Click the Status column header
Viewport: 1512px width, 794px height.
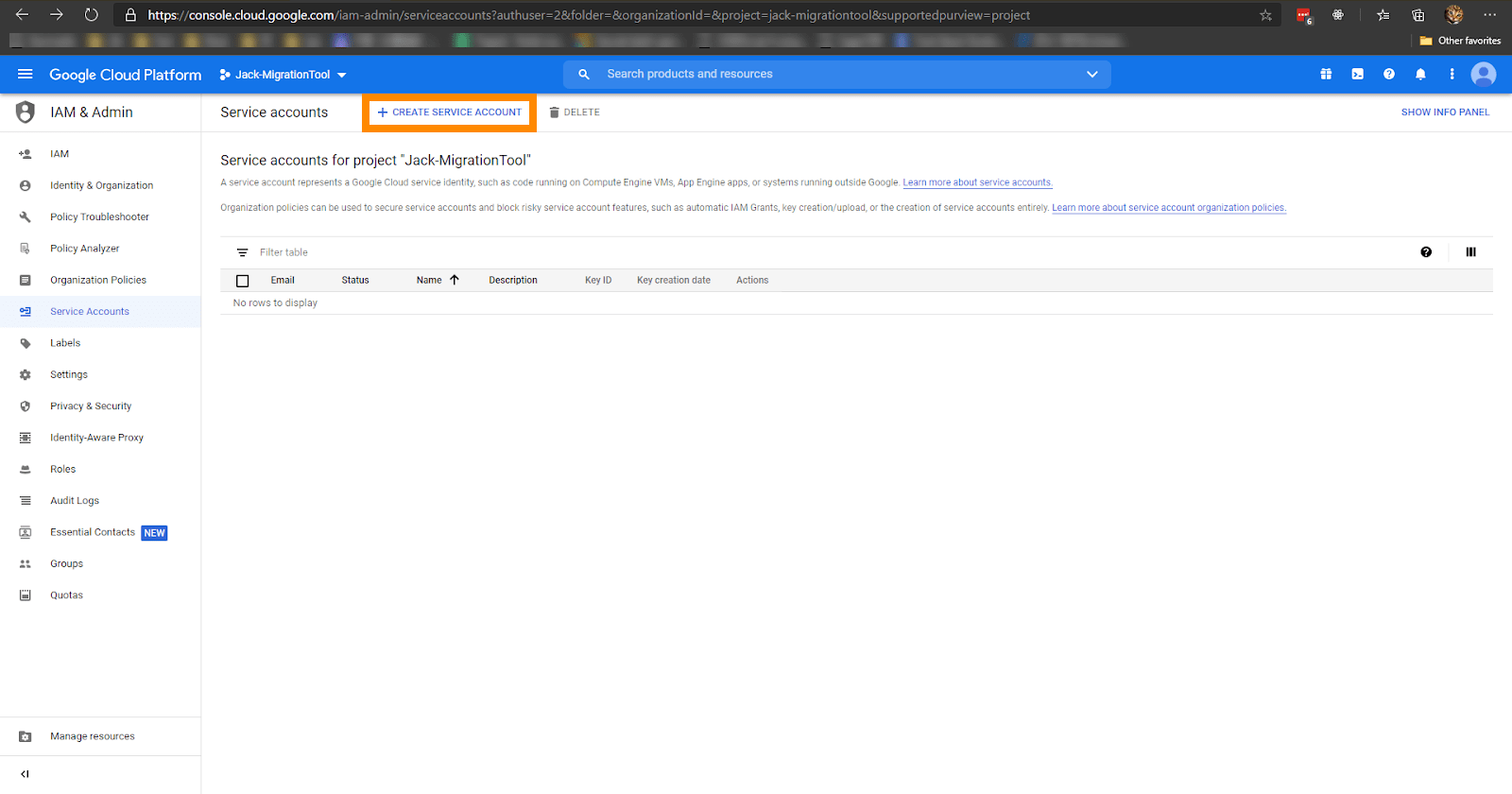tap(355, 280)
